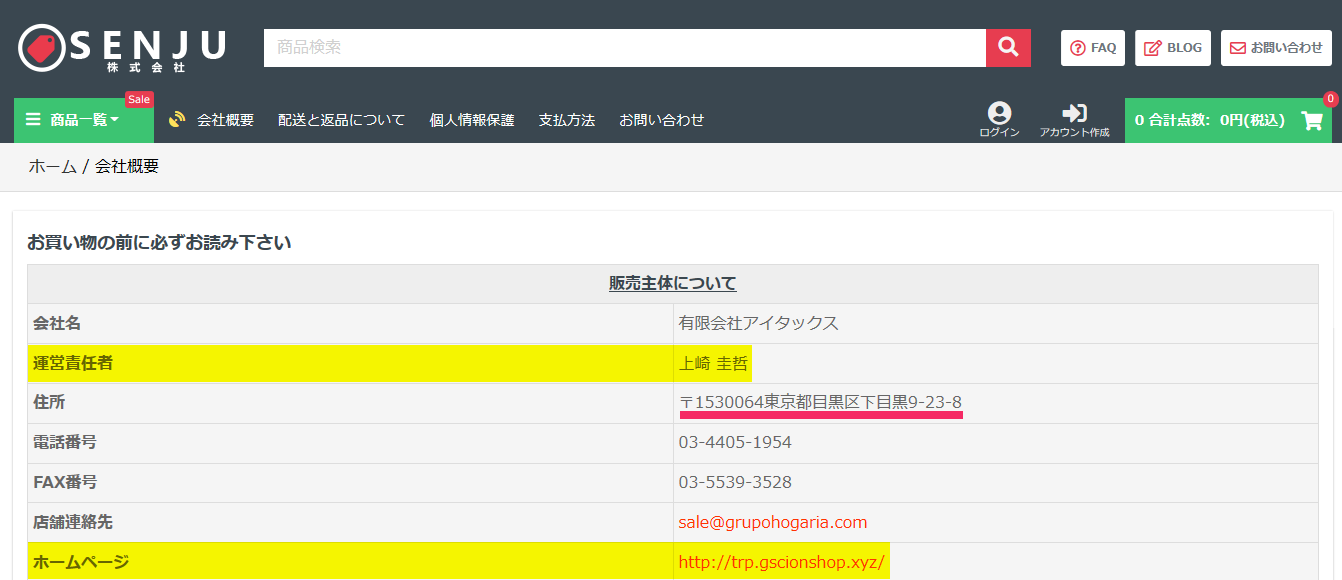Open 支払方法 menu item
This screenshot has width=1342, height=580.
coord(566,120)
